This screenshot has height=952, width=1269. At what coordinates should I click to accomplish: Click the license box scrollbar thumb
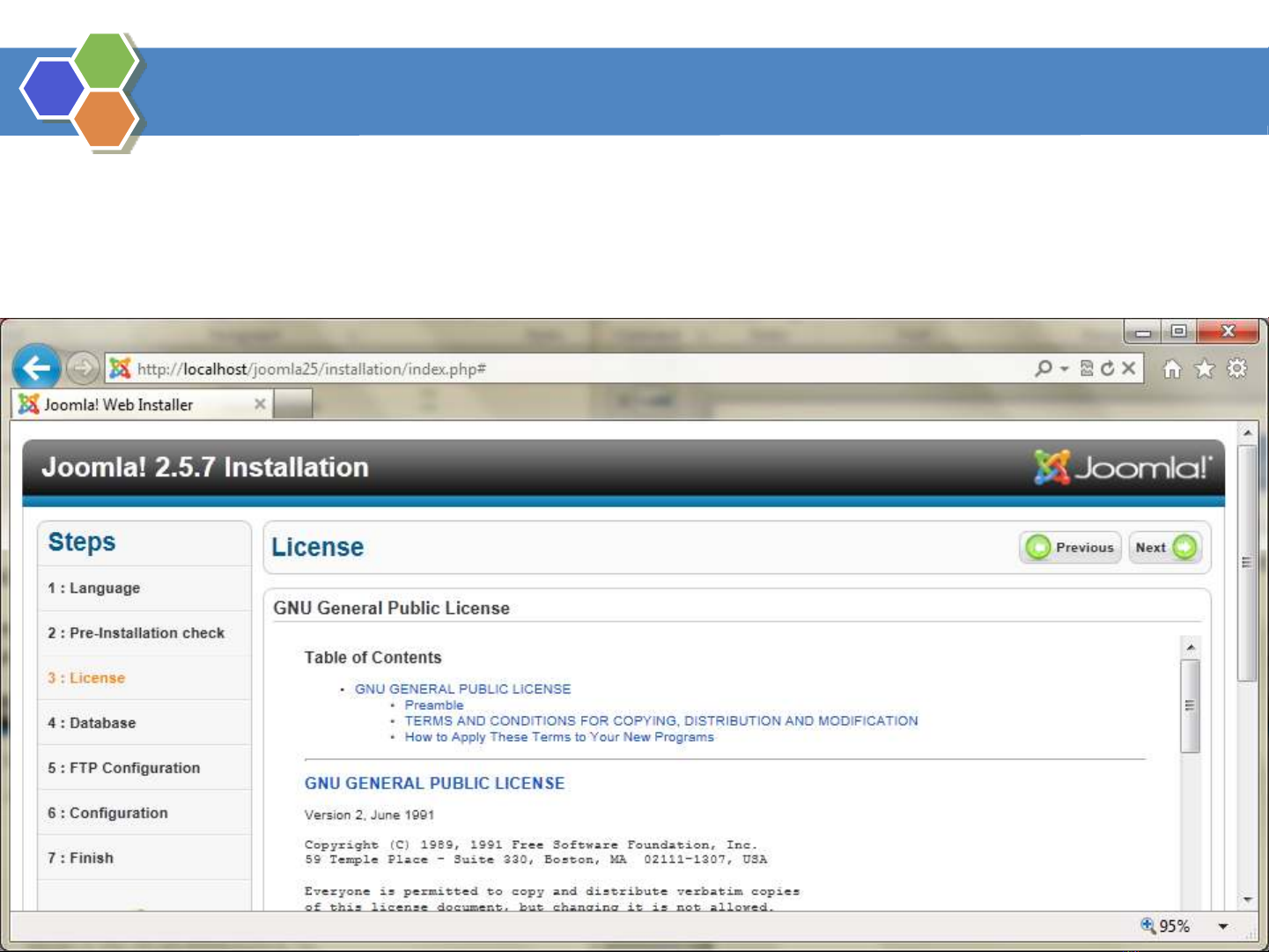pos(1191,705)
